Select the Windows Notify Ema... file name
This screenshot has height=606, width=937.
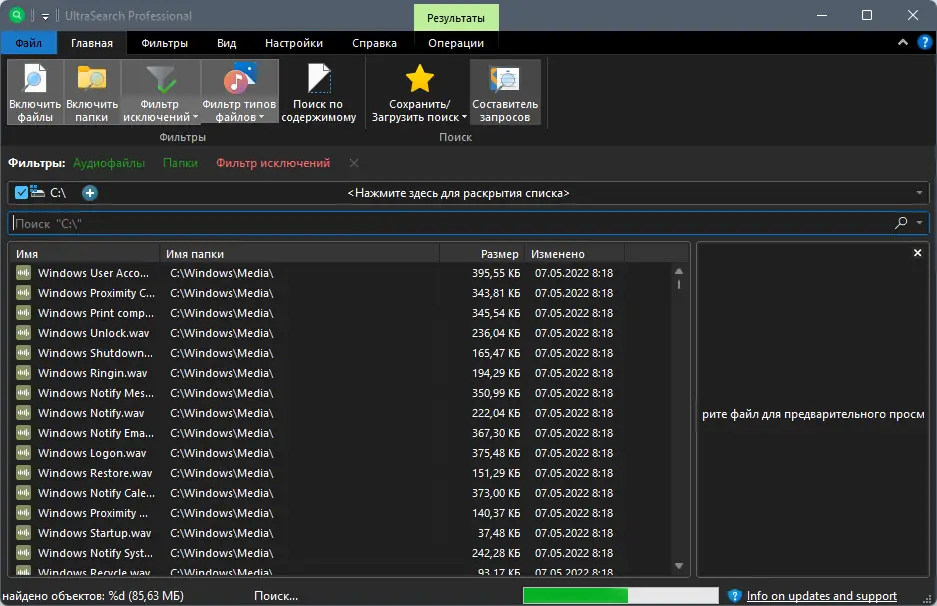(96, 433)
